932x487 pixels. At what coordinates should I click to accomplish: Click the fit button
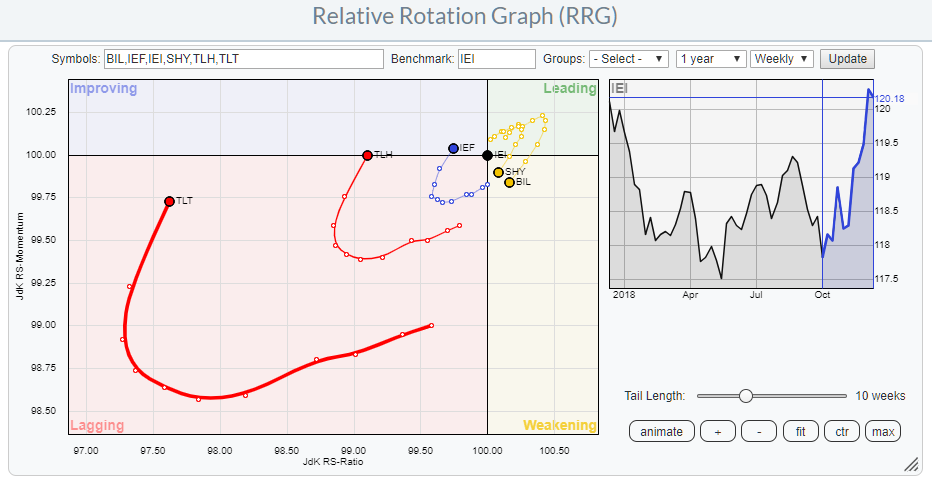[800, 431]
